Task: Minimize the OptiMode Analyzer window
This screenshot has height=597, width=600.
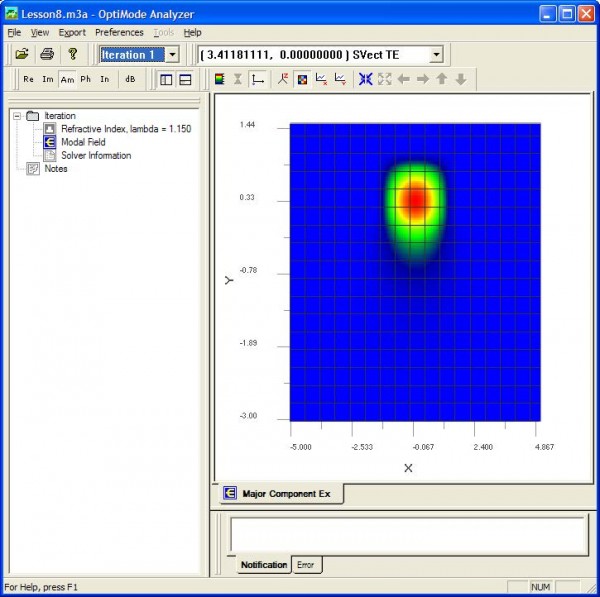Action: tap(548, 14)
